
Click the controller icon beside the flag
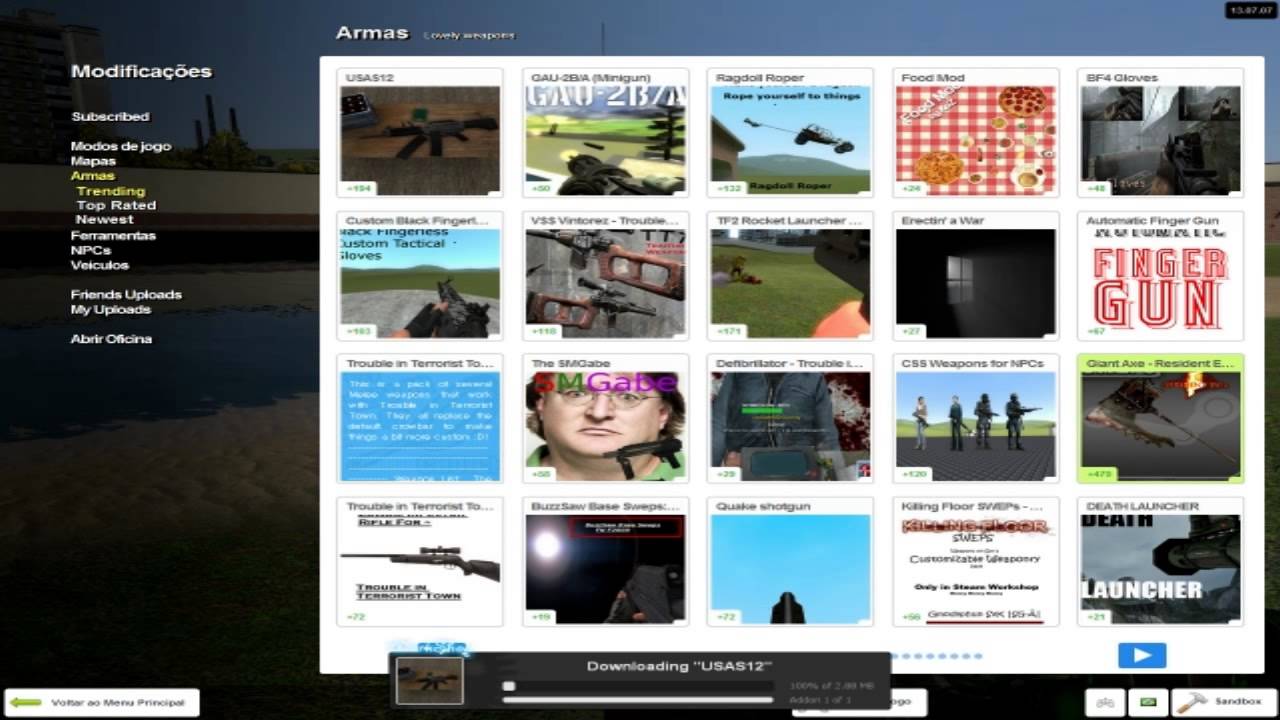[x=1106, y=702]
